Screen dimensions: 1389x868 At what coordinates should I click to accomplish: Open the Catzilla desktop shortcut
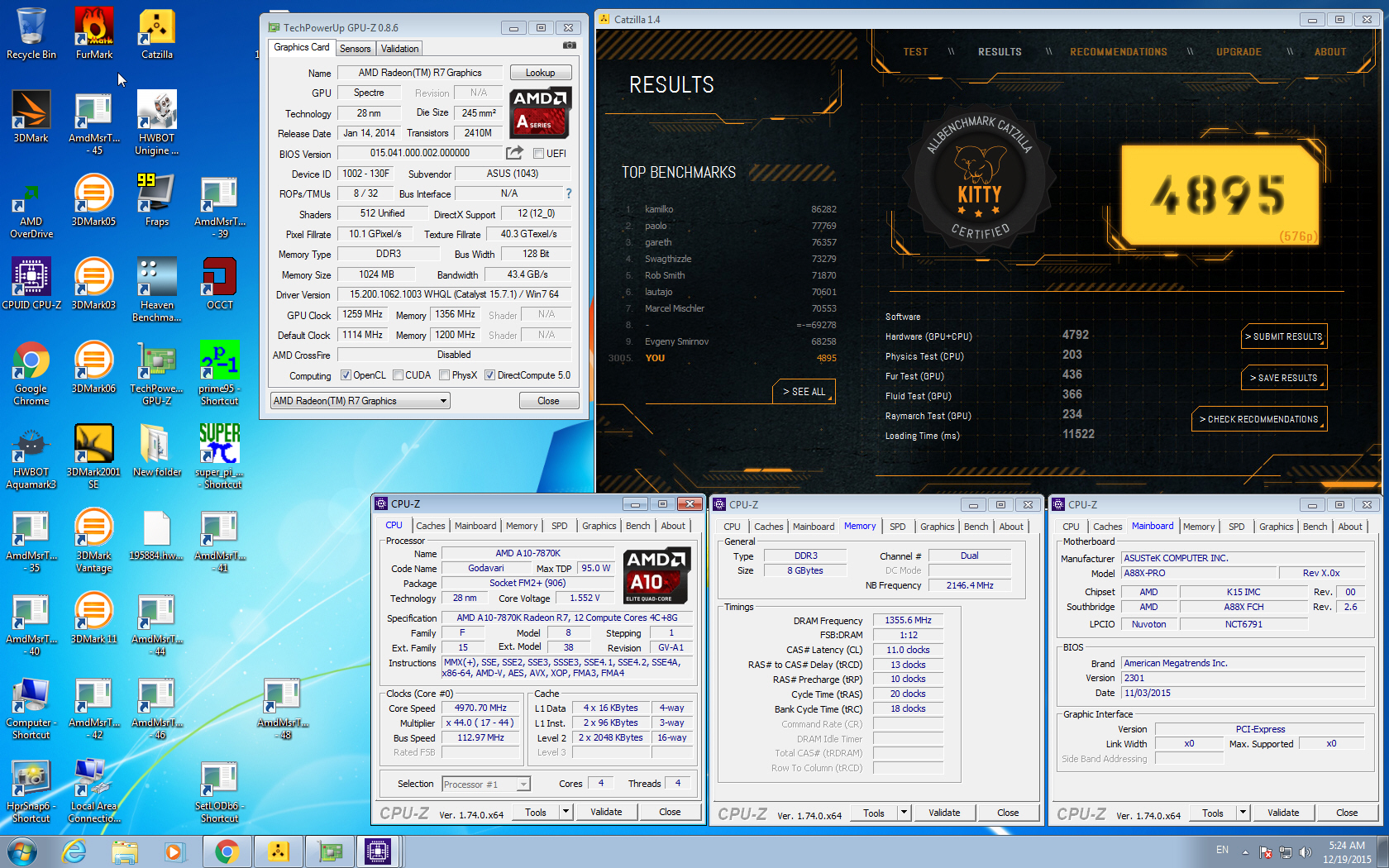157,33
